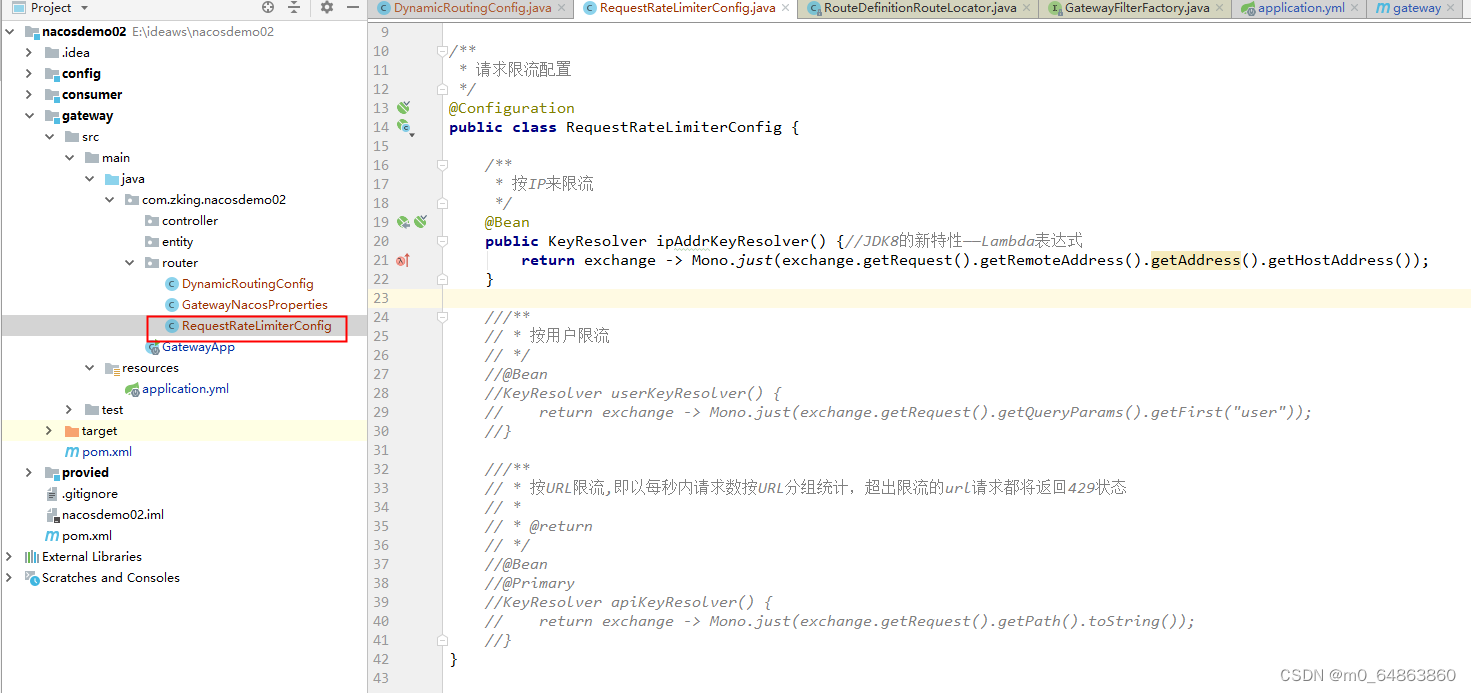The height and width of the screenshot is (693, 1471).
Task: Fold the Javadoc comment starting at line 16
Action: (442, 165)
